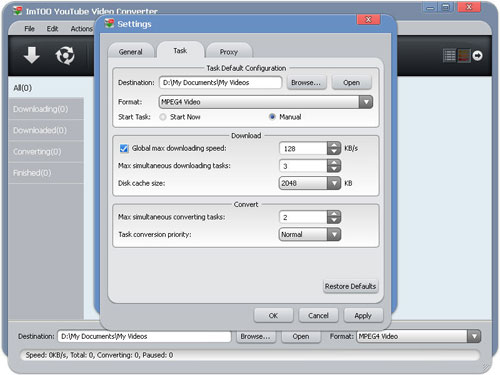Screen dimensions: 500x375
Task: Click Open in Settings destination row
Action: (x=352, y=83)
